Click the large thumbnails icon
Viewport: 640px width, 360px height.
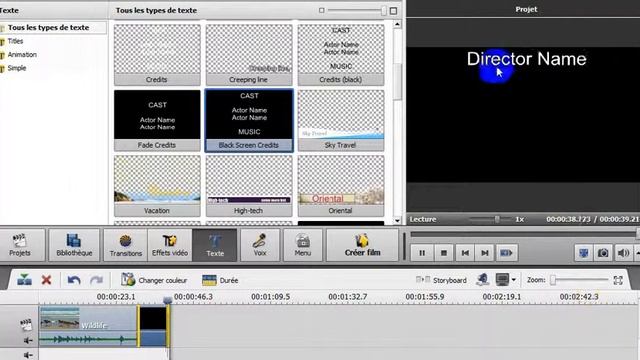[393, 11]
